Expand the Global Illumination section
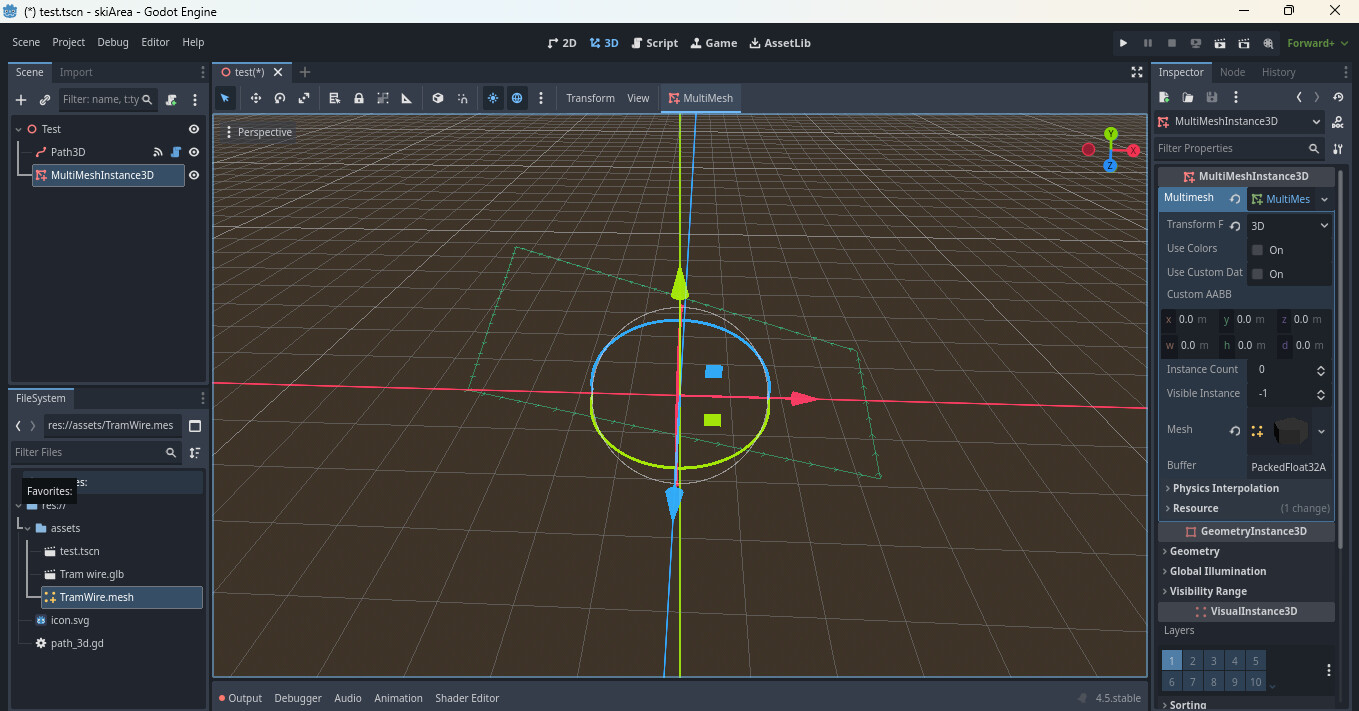Viewport: 1359px width, 711px height. (x=1217, y=571)
